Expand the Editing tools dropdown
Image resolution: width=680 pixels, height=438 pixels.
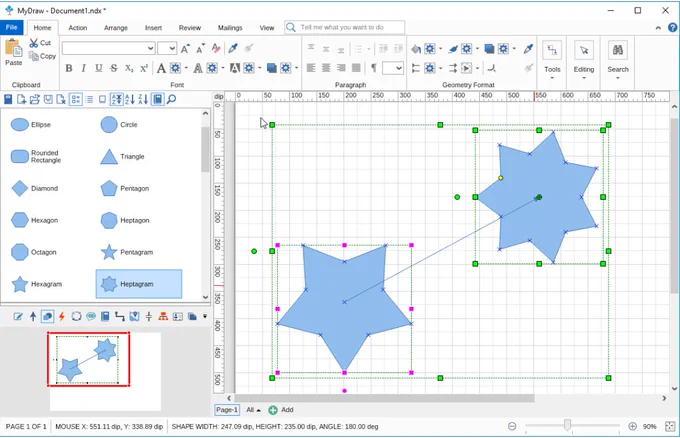[584, 59]
